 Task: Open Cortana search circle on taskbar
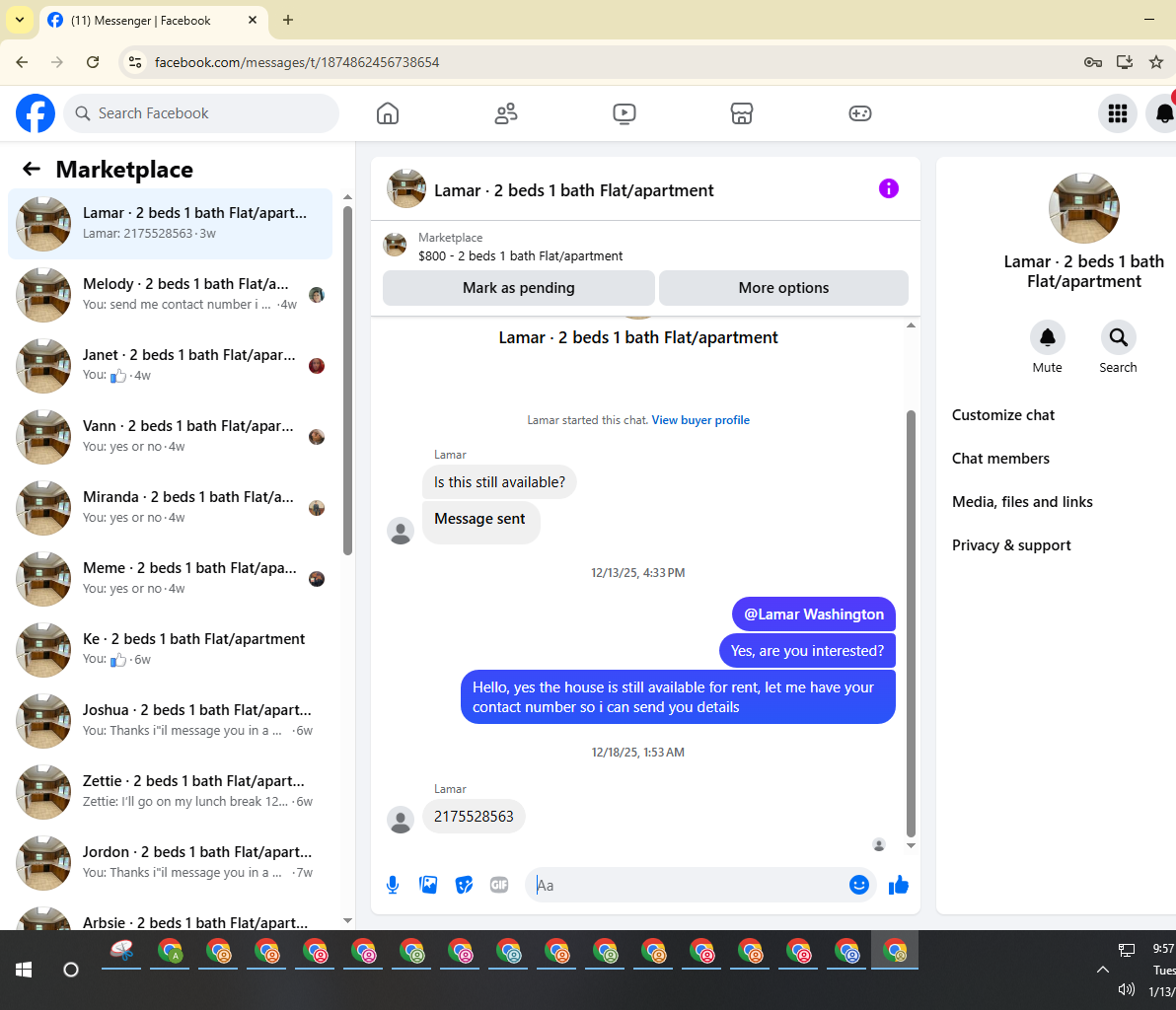point(70,971)
